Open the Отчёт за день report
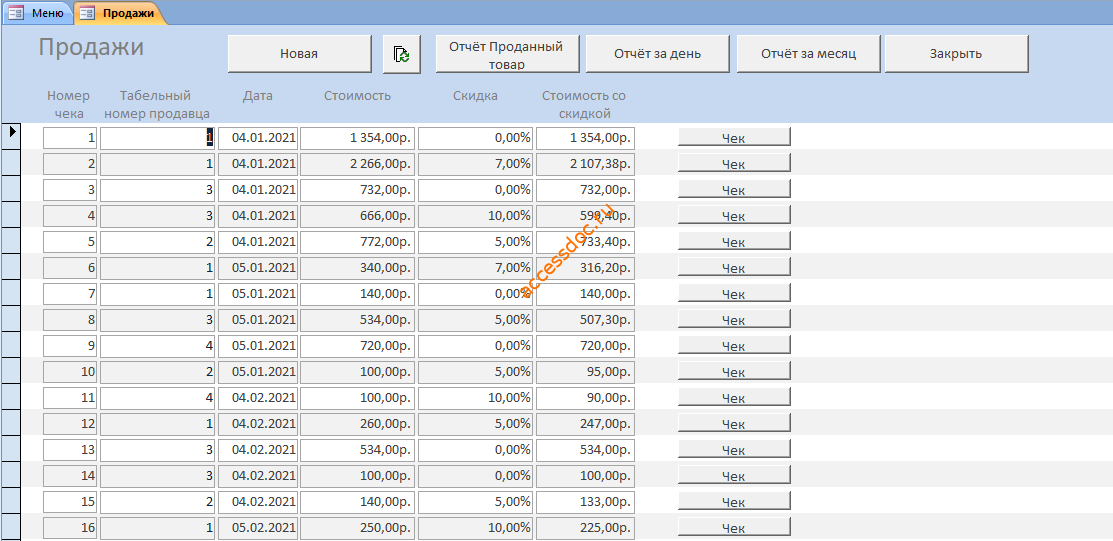 [658, 54]
